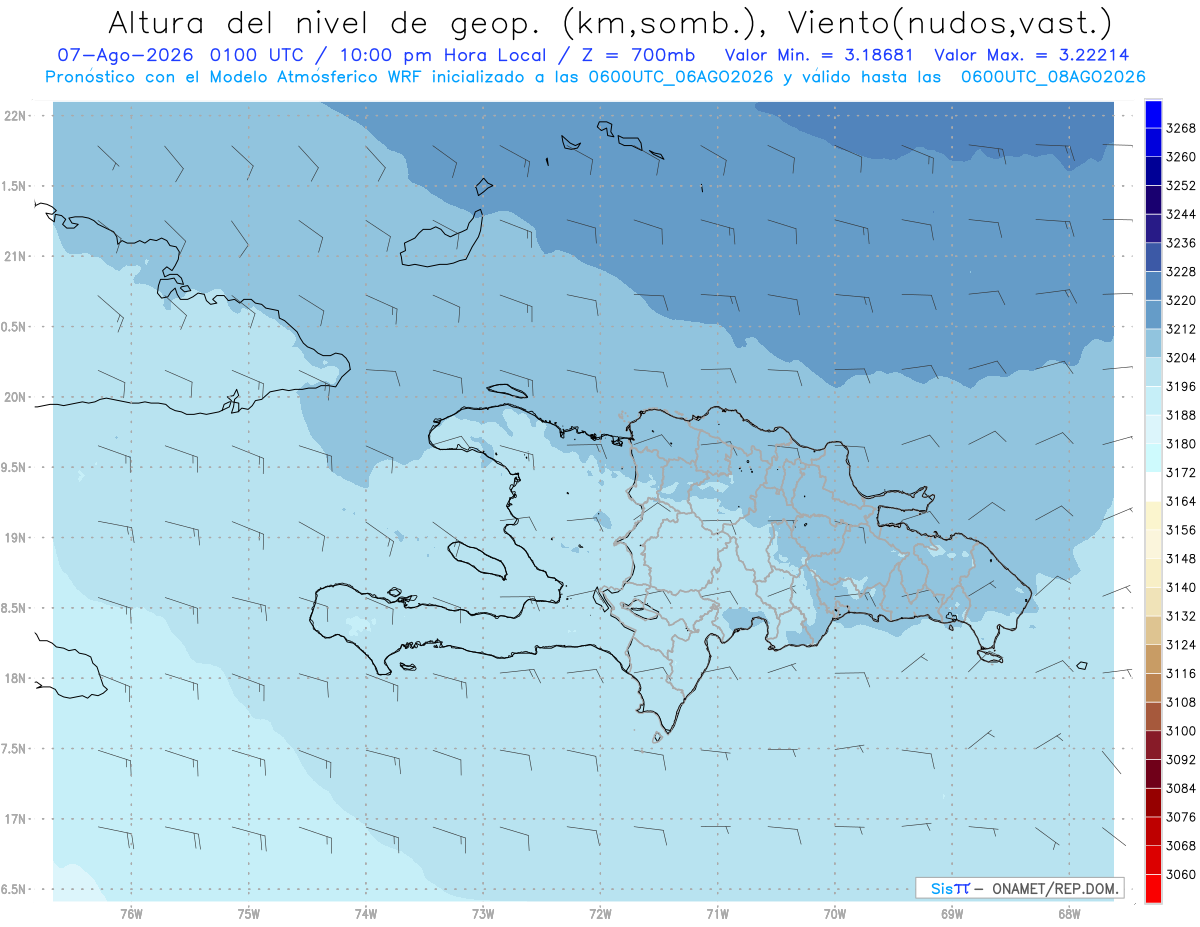Click the 22N latitude label

15,116
